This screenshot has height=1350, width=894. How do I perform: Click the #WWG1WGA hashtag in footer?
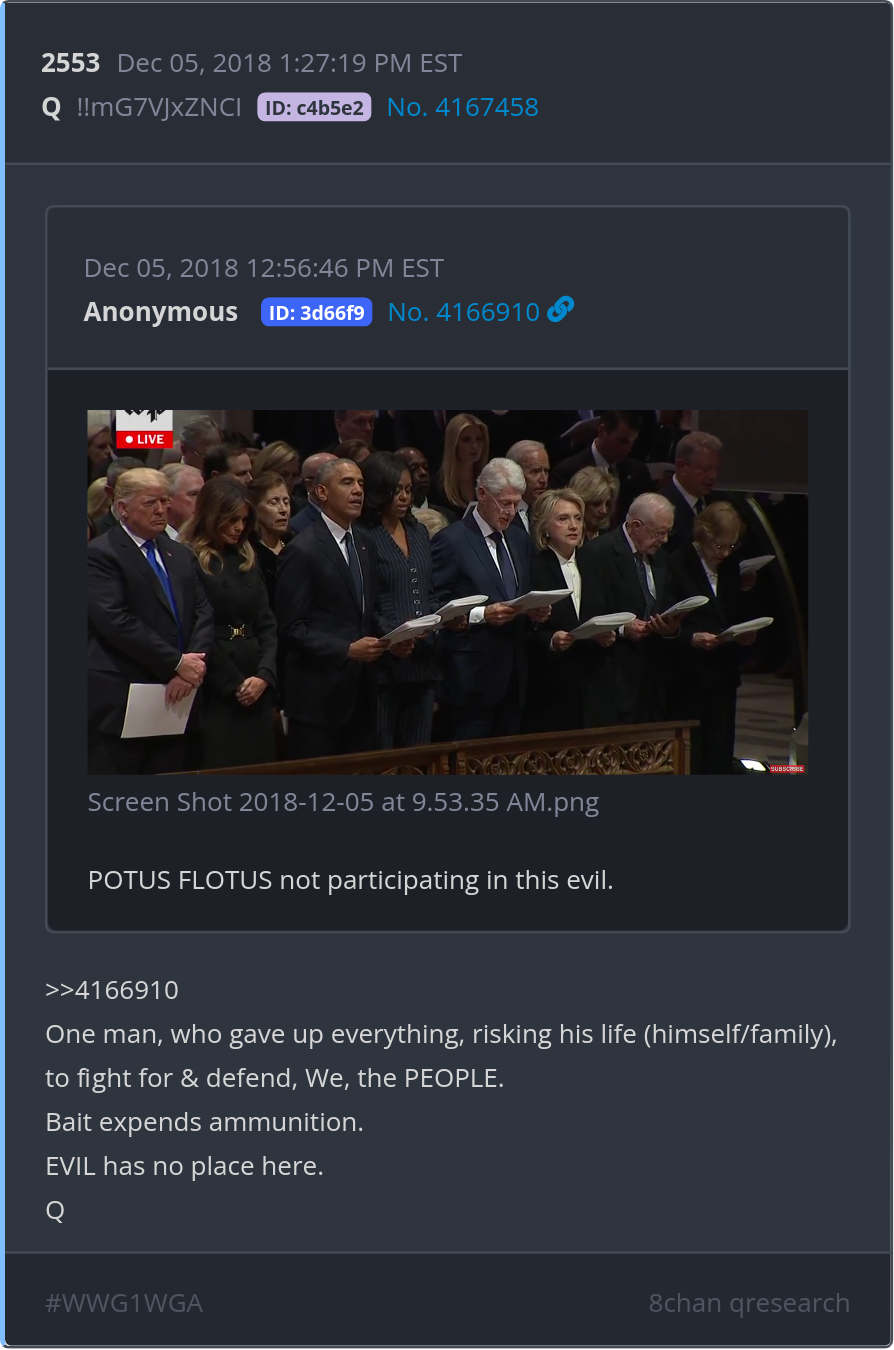(x=124, y=1303)
